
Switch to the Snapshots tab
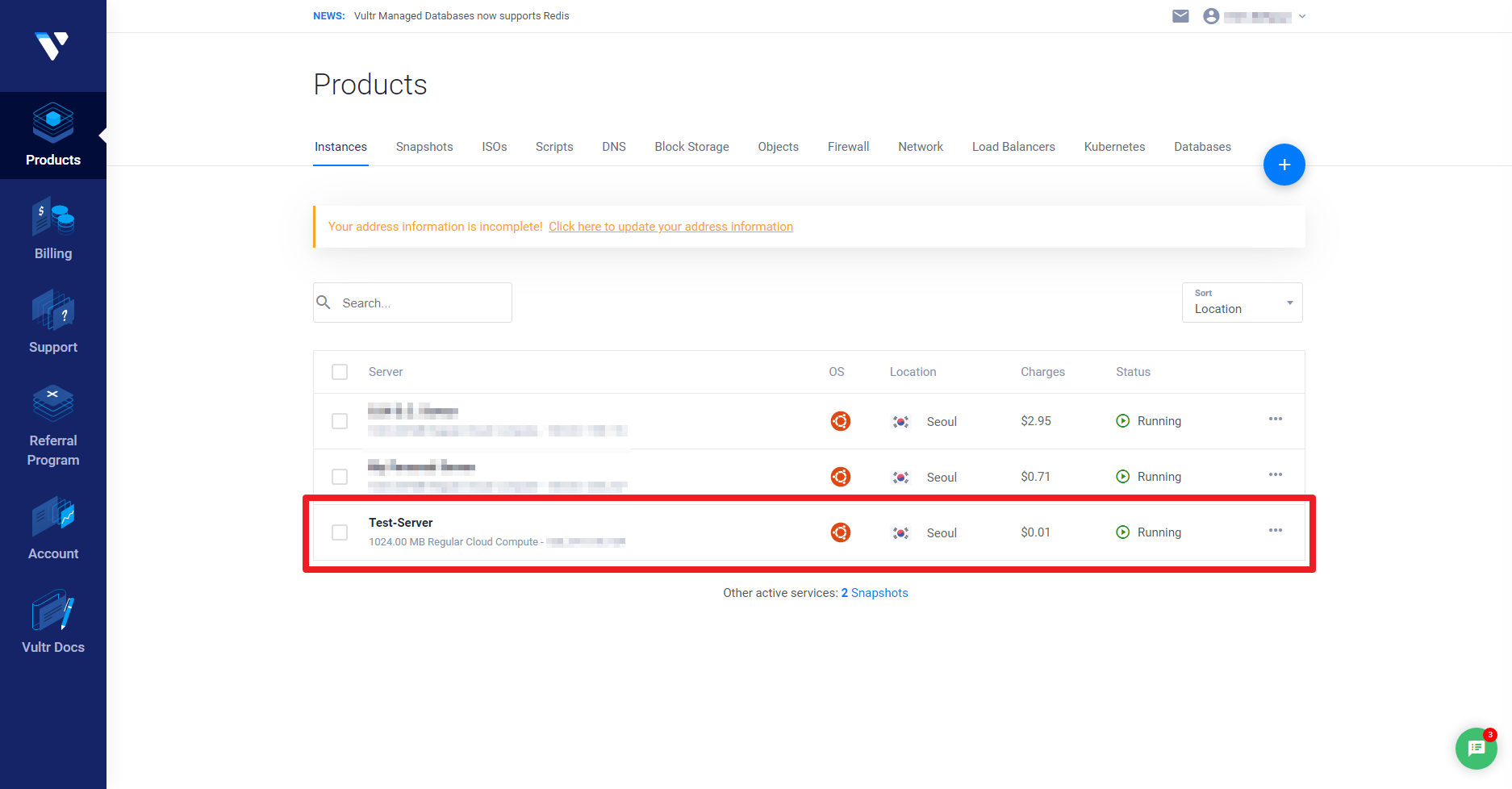pos(424,147)
